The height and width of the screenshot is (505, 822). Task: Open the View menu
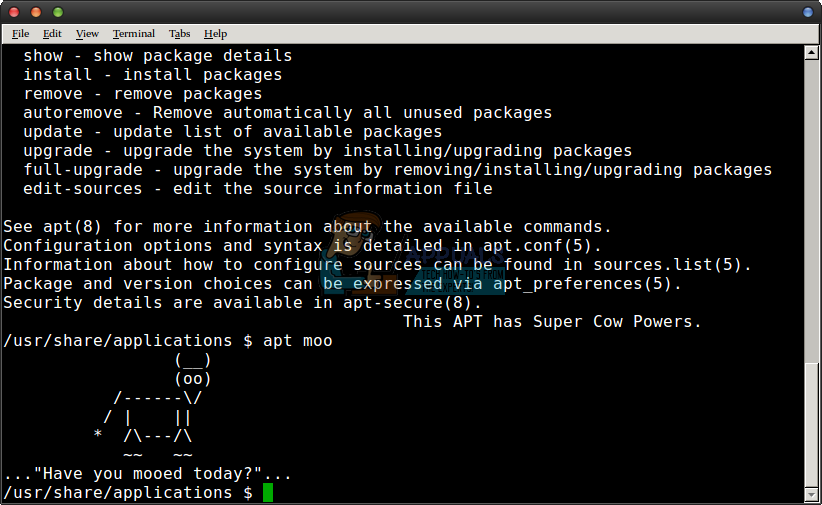point(87,34)
